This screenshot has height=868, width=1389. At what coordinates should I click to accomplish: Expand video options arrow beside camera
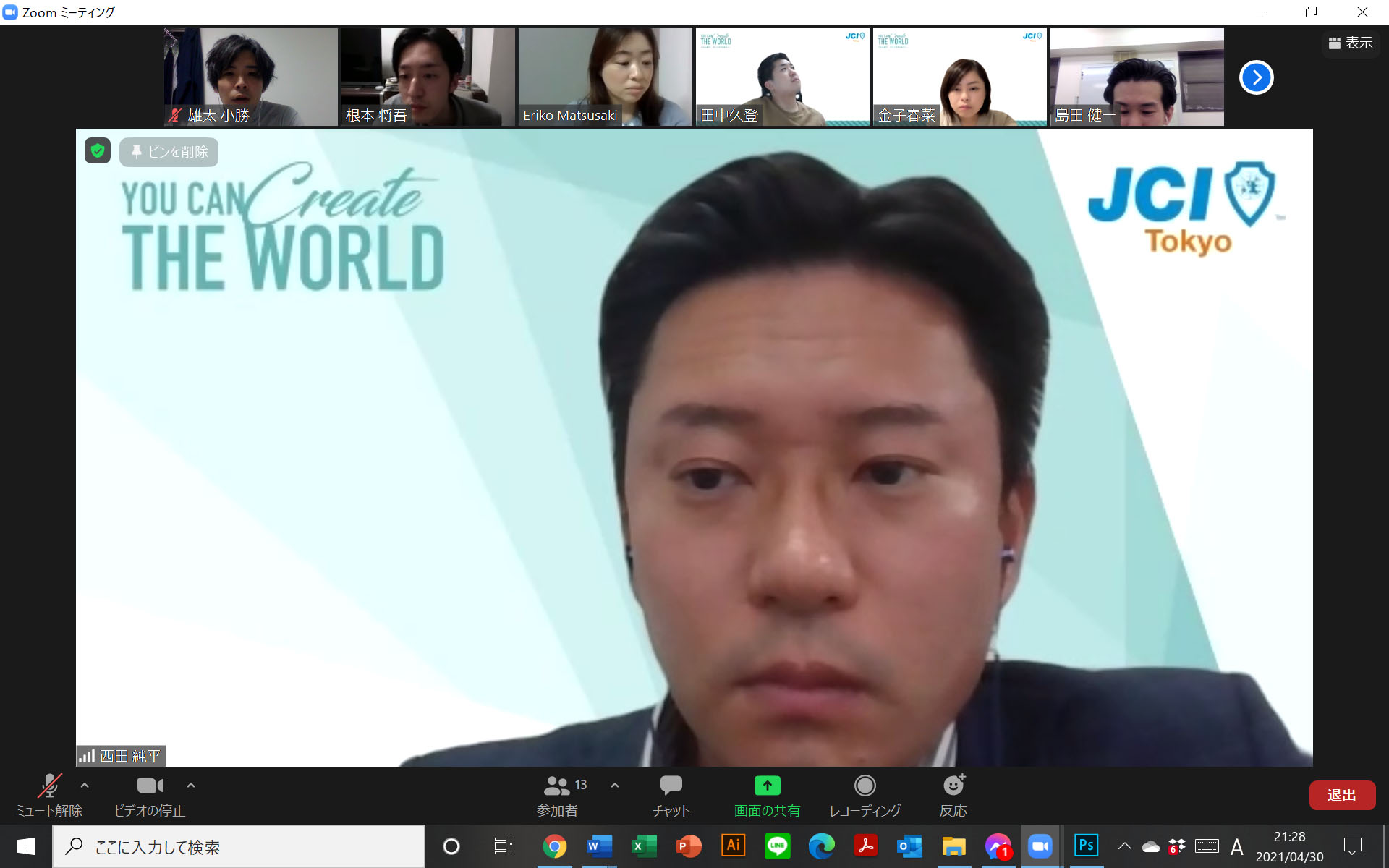191,785
